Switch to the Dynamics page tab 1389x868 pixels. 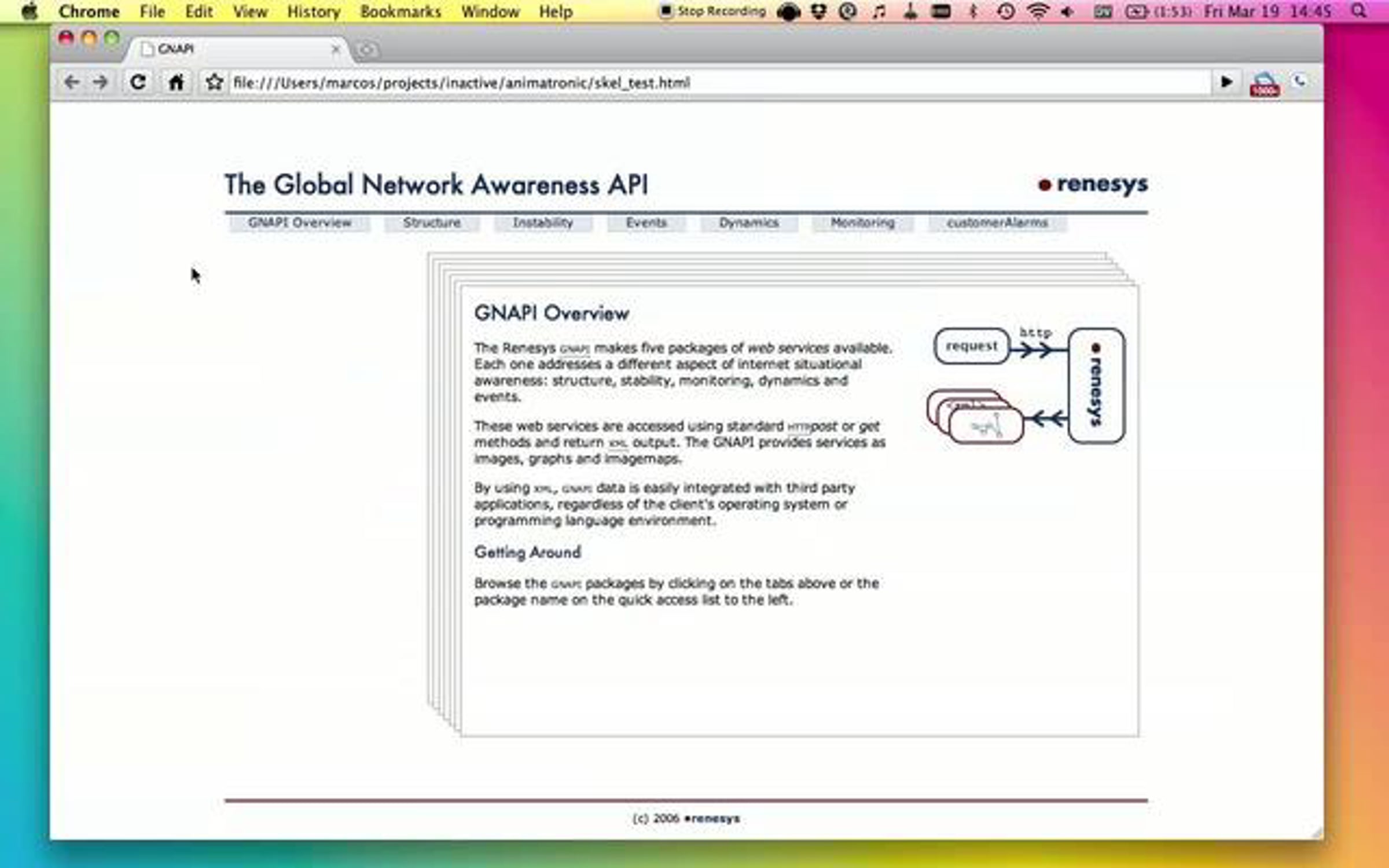749,223
